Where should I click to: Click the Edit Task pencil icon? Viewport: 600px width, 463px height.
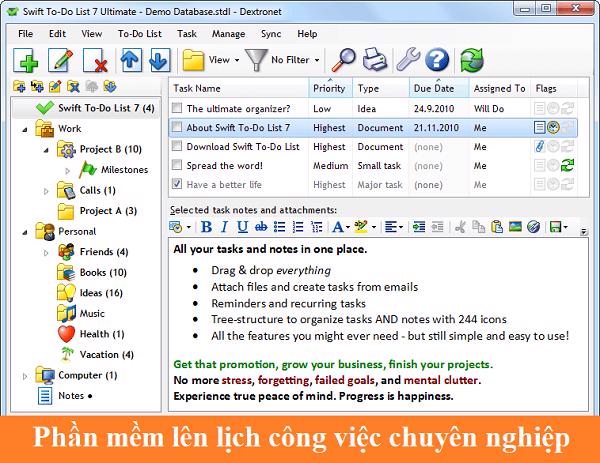pyautogui.click(x=60, y=60)
